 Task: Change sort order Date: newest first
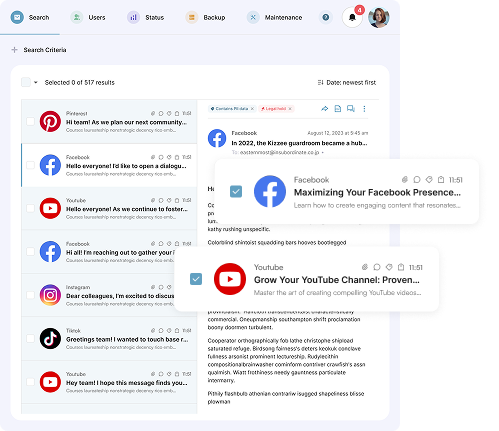coord(347,82)
